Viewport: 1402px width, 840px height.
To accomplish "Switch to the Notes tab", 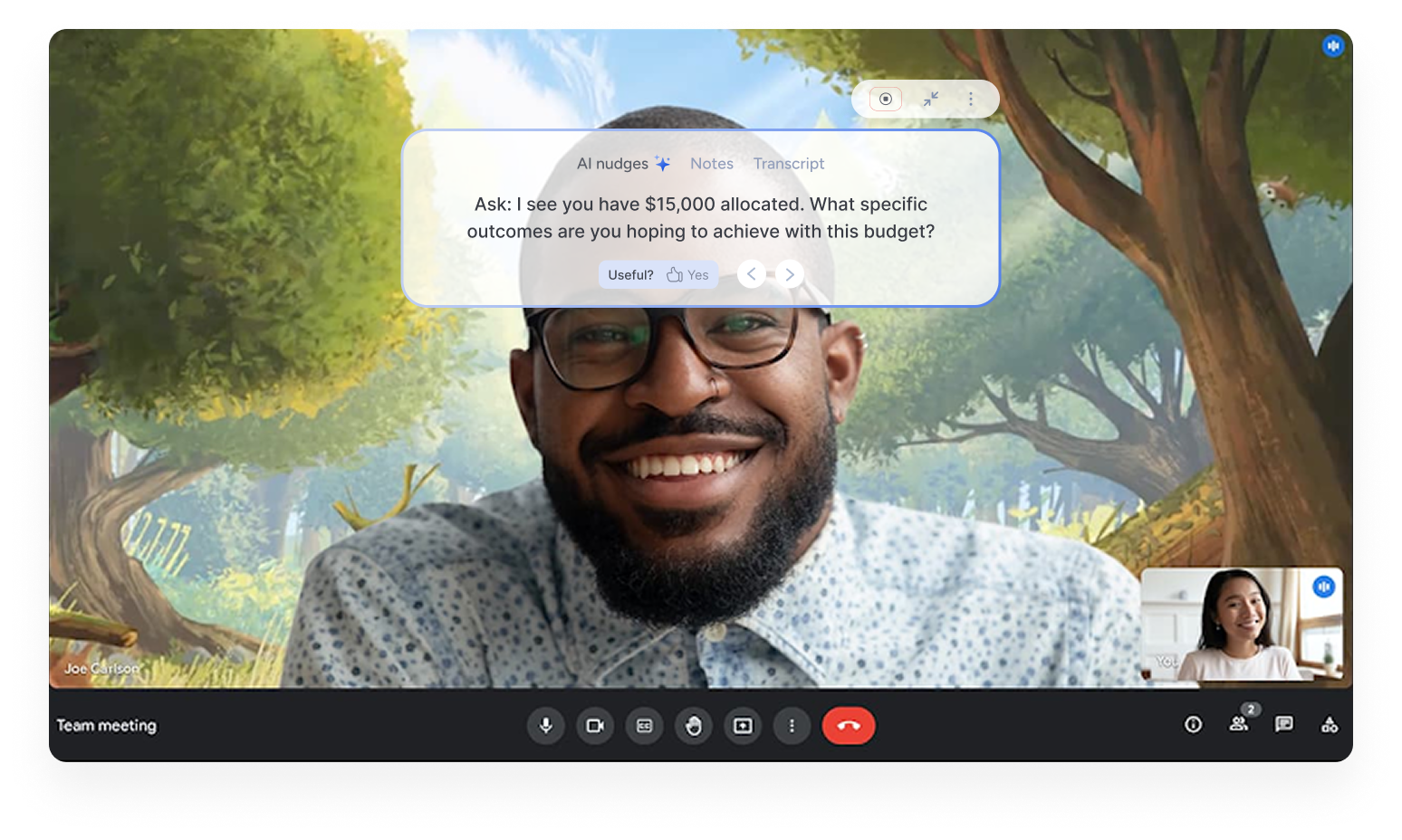I will 711,164.
